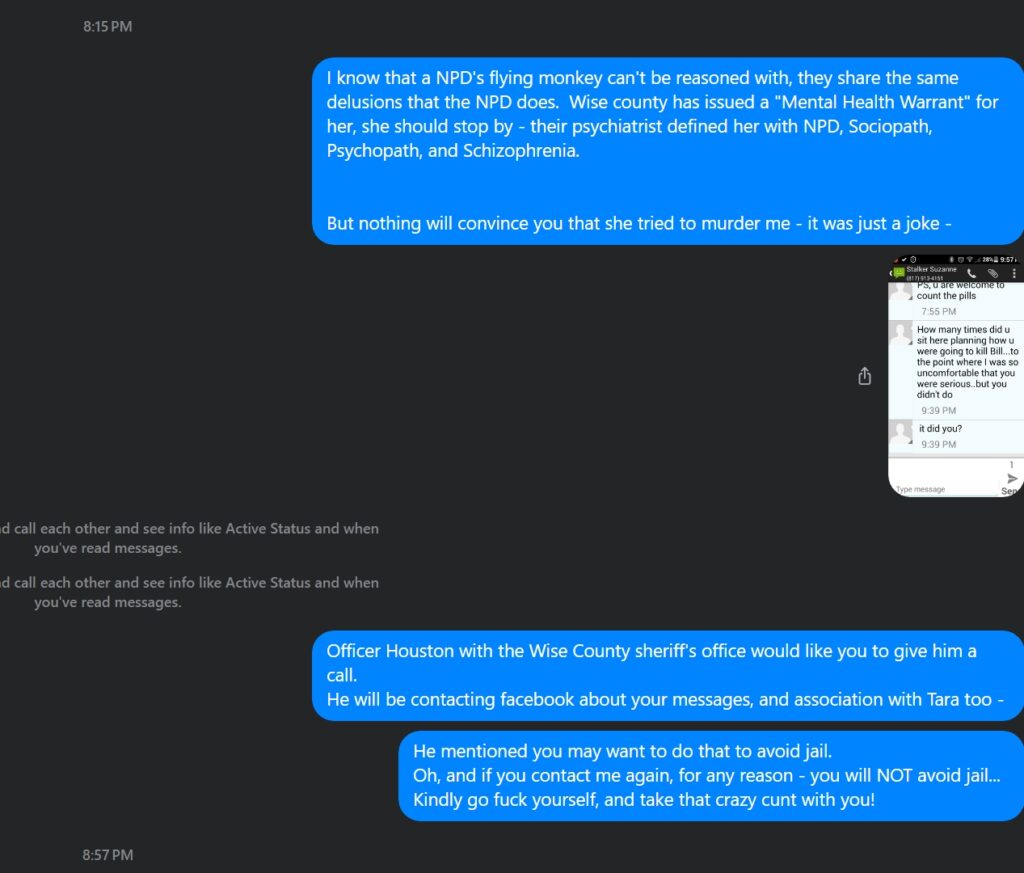Select the "He mentioned you may want" bubble
This screenshot has width=1024, height=873.
pyautogui.click(x=711, y=776)
